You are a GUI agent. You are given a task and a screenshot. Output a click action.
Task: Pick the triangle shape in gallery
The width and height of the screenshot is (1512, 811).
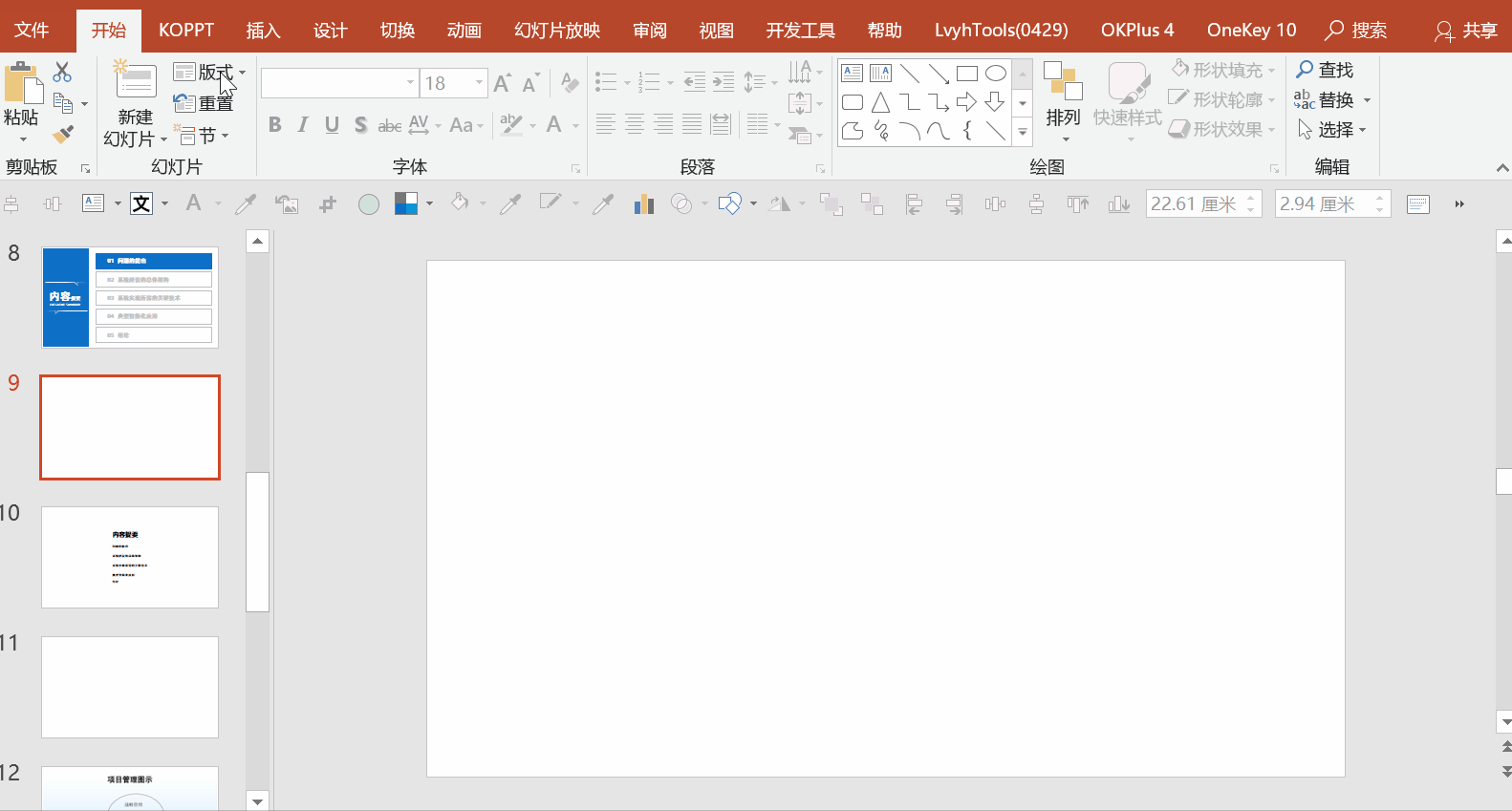click(x=881, y=102)
